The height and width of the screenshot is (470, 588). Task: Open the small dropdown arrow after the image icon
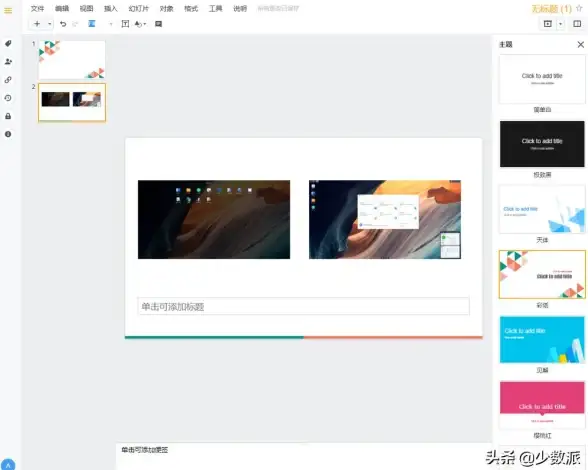coord(111,24)
